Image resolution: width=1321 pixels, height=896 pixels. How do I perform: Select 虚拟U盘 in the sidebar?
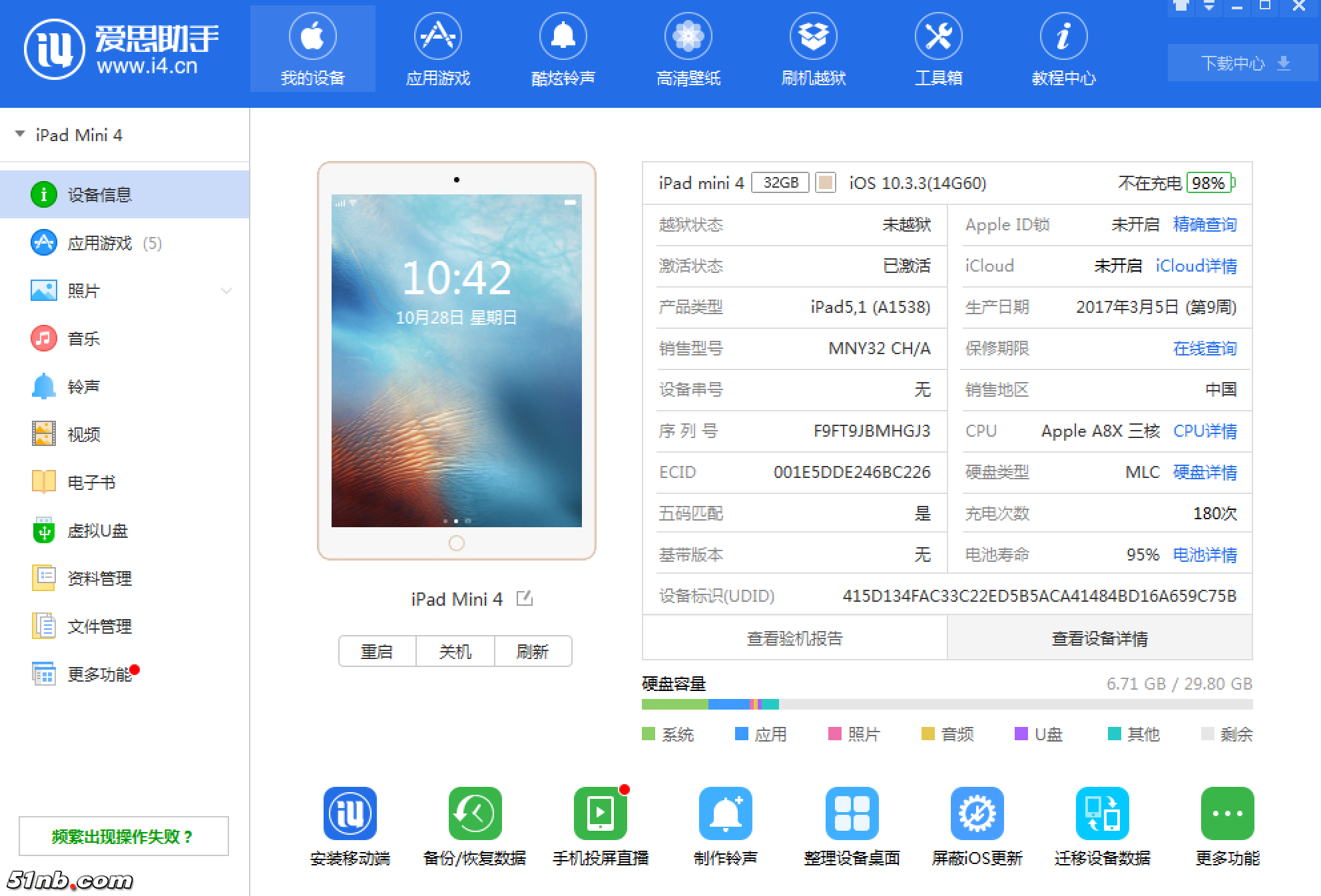click(97, 531)
